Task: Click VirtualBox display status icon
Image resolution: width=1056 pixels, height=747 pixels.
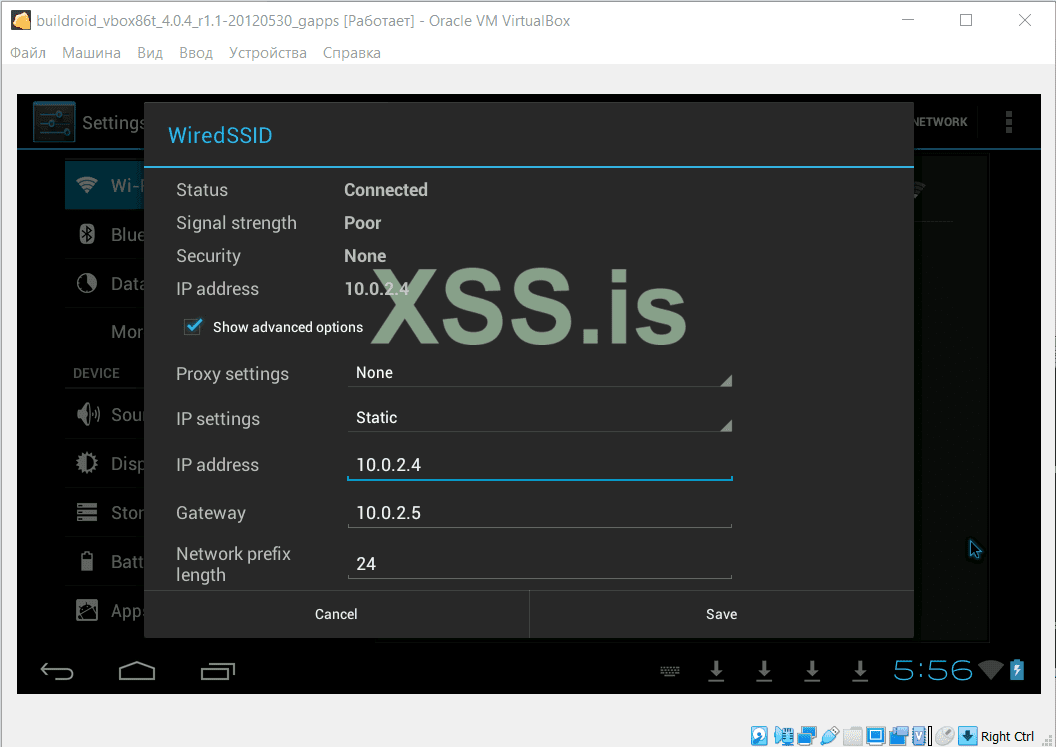Action: point(876,736)
